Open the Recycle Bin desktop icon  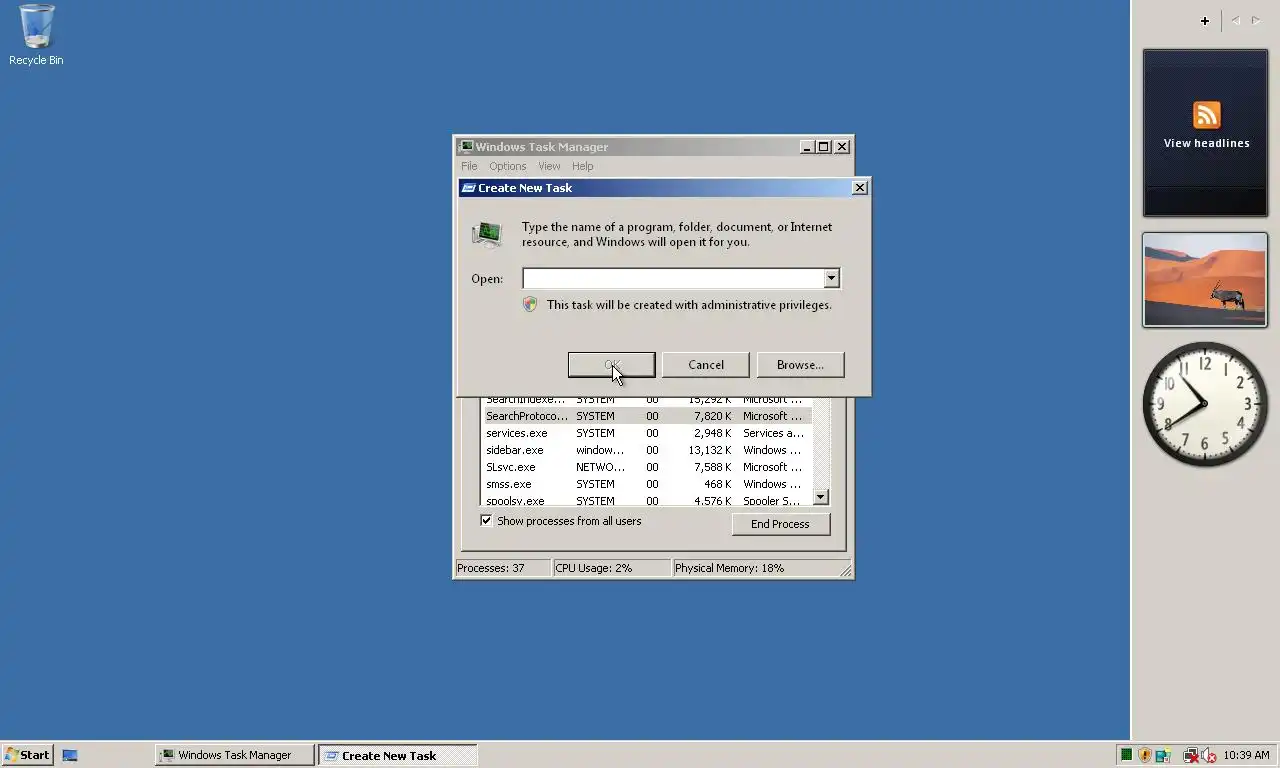click(x=36, y=35)
